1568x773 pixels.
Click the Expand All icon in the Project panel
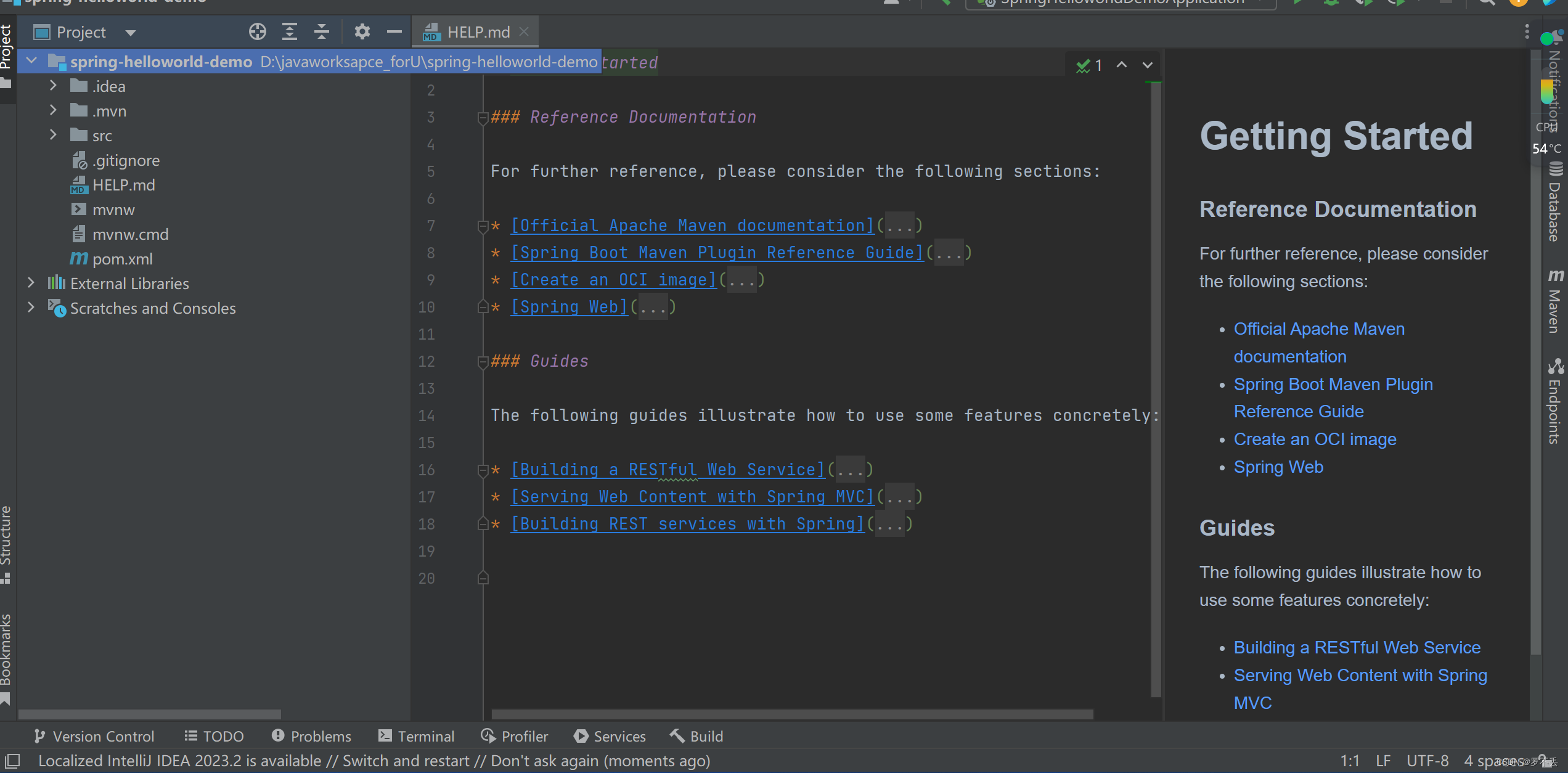pyautogui.click(x=290, y=31)
